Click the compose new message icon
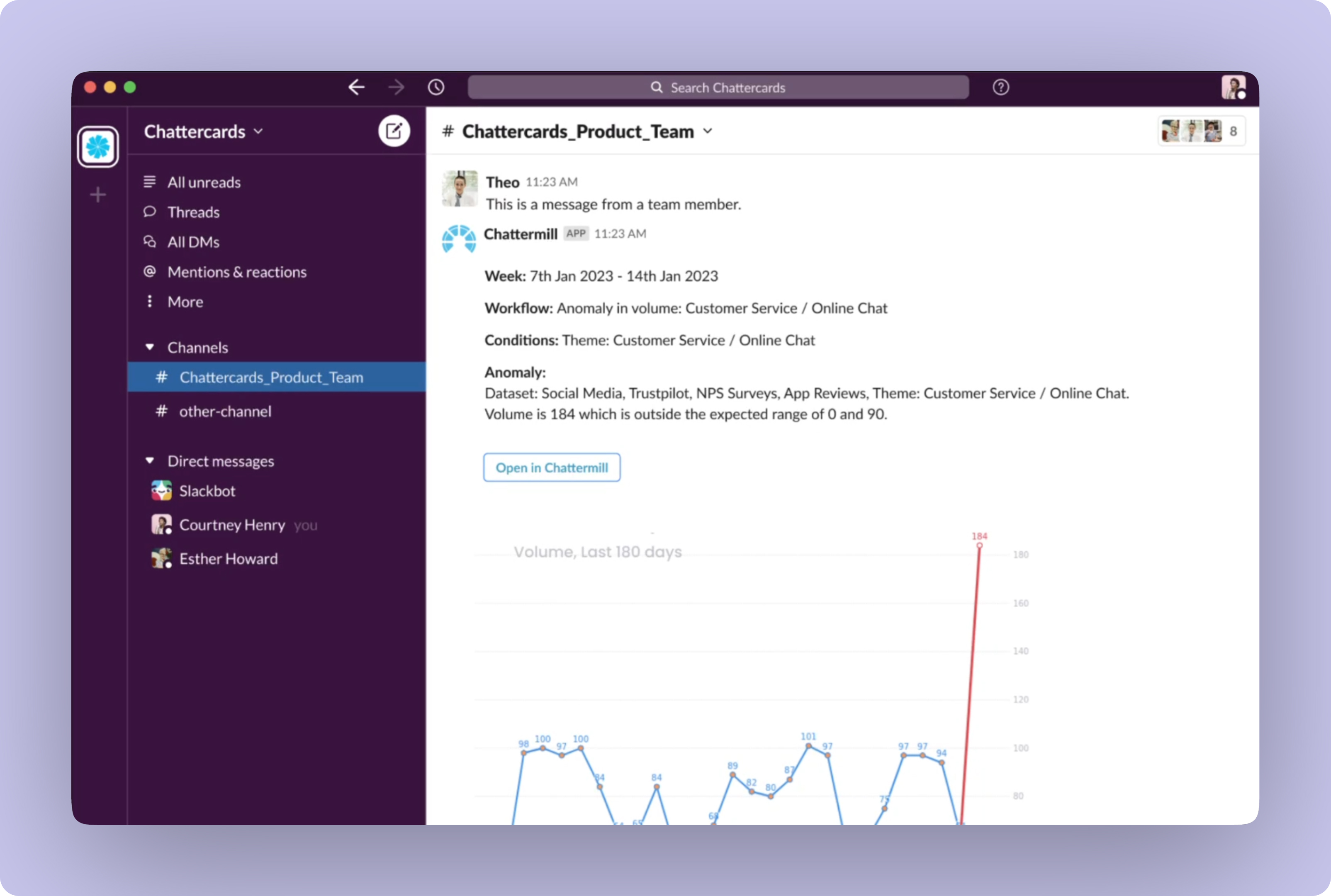The height and width of the screenshot is (896, 1331). (394, 131)
